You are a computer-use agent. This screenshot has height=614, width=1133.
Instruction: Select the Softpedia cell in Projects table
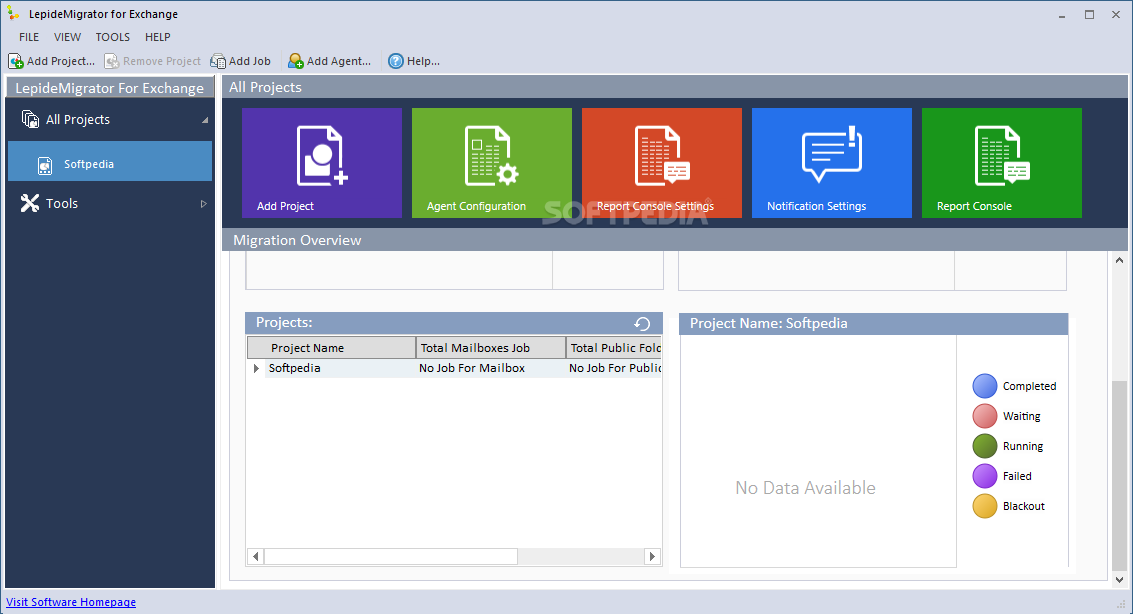(x=340, y=368)
